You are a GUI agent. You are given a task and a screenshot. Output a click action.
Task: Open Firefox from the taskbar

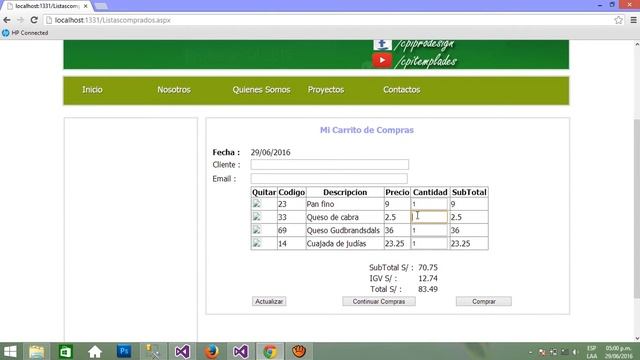click(211, 351)
